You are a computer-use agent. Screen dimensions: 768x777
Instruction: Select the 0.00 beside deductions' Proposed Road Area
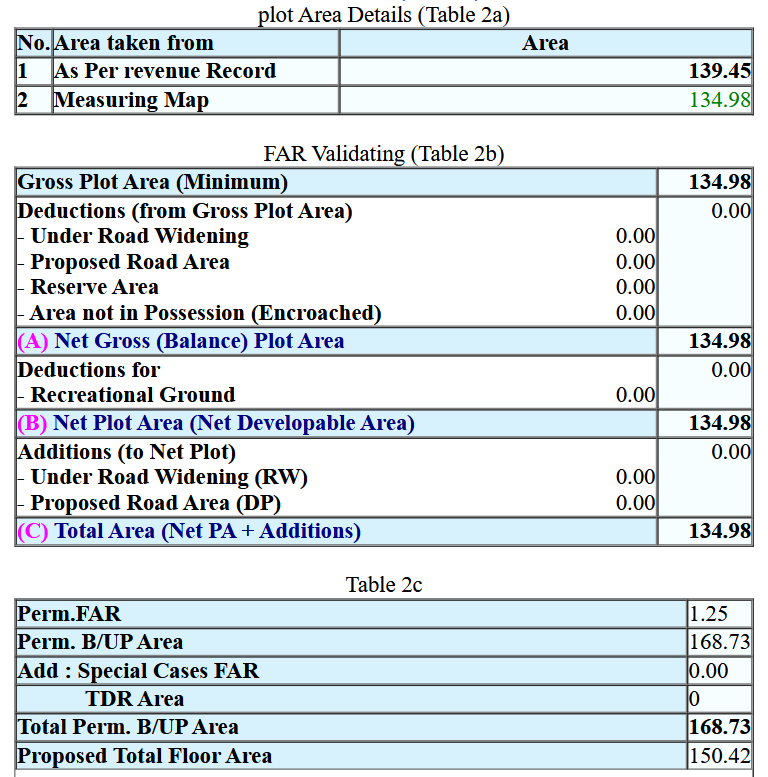635,262
